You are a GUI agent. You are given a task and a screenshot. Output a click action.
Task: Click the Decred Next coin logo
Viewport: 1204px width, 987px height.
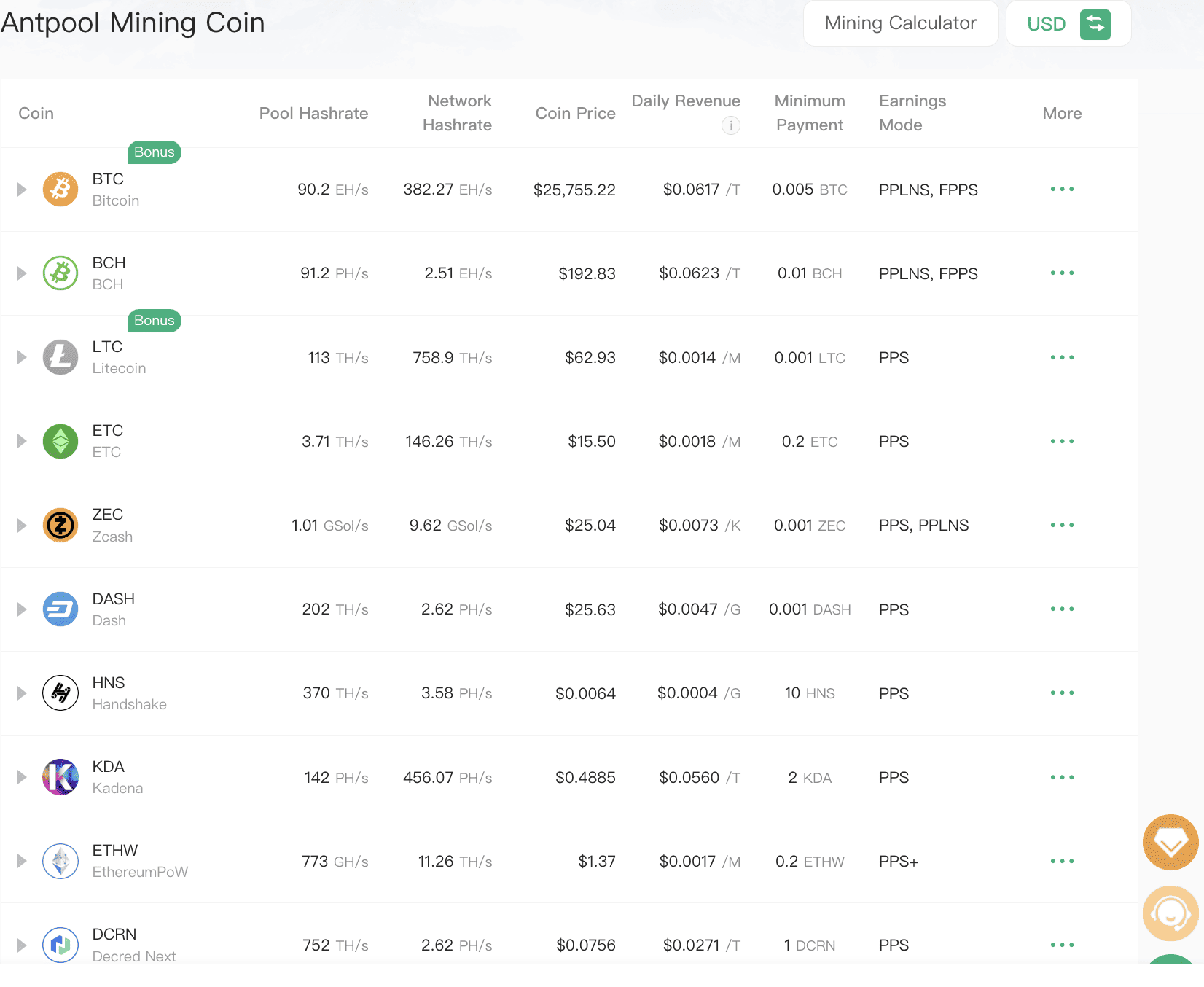(x=60, y=945)
